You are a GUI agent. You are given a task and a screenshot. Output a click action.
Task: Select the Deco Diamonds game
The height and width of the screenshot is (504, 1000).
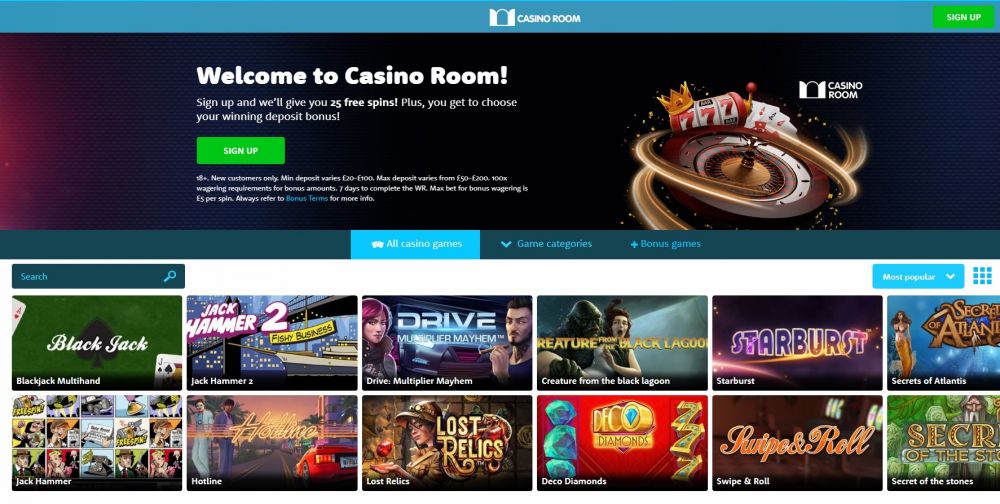[622, 443]
